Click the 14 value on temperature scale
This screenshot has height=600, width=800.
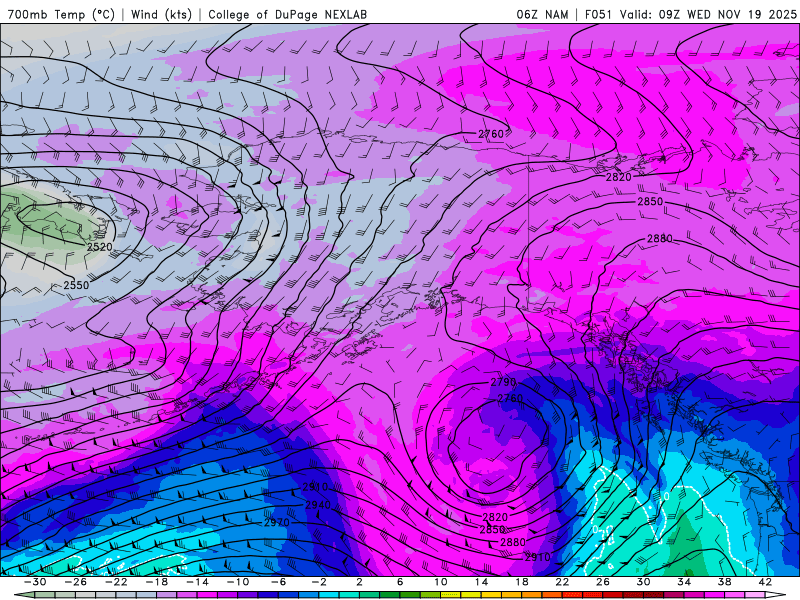coord(481,582)
